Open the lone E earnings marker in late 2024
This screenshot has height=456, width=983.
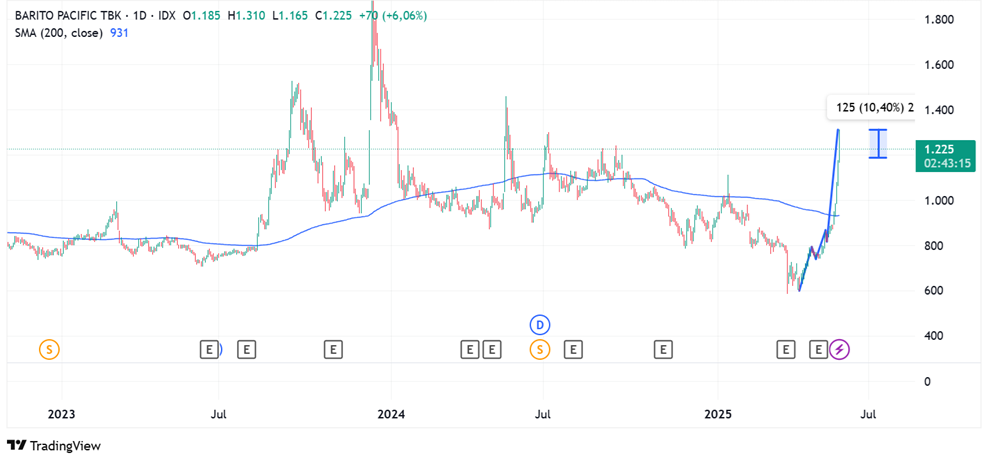click(663, 349)
